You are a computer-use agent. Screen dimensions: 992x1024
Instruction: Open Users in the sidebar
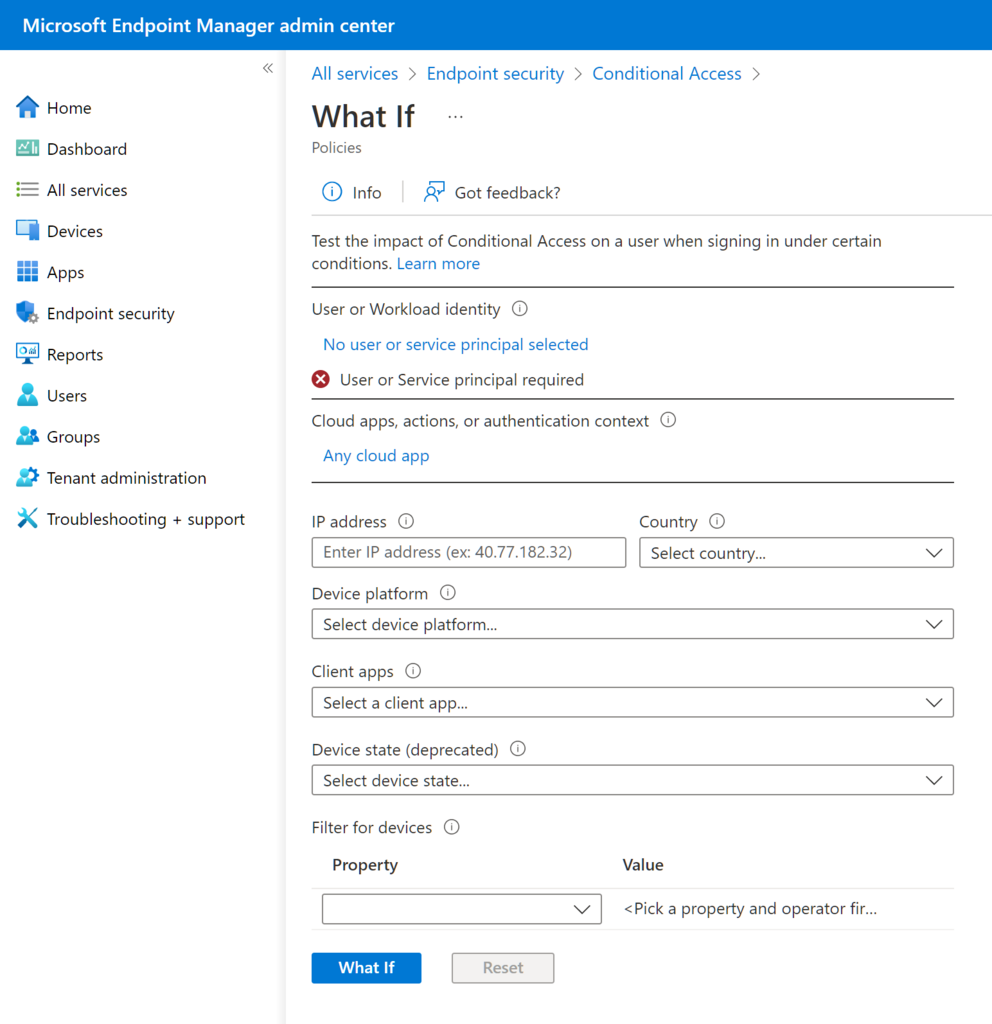point(67,396)
